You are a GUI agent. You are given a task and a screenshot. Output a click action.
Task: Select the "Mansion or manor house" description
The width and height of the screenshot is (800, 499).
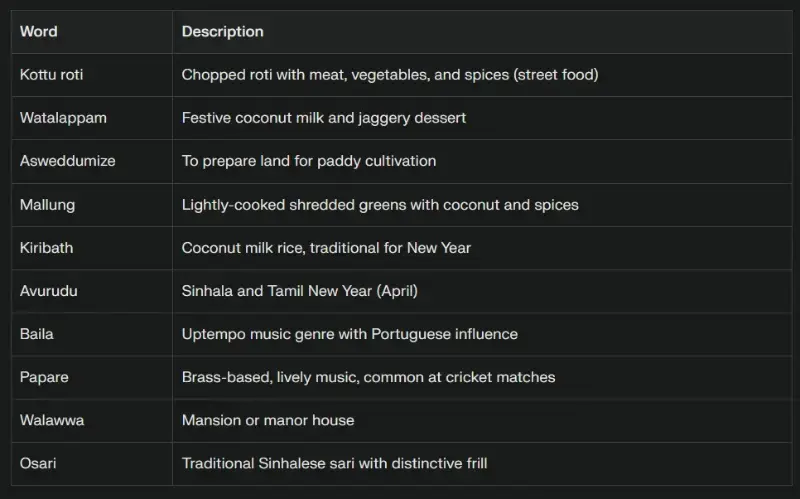(268, 420)
